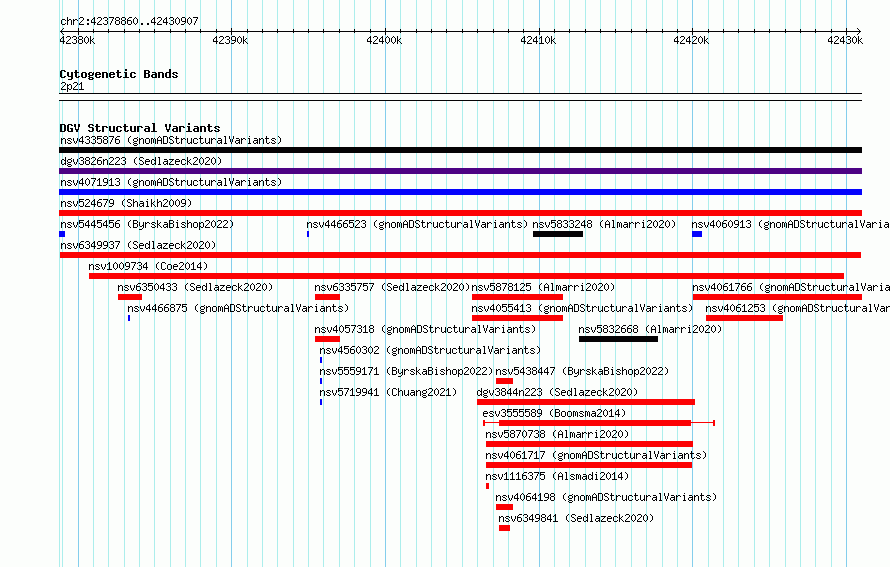890x567 pixels.
Task: Click the nsv4055413 red bar
Action: click(x=517, y=318)
